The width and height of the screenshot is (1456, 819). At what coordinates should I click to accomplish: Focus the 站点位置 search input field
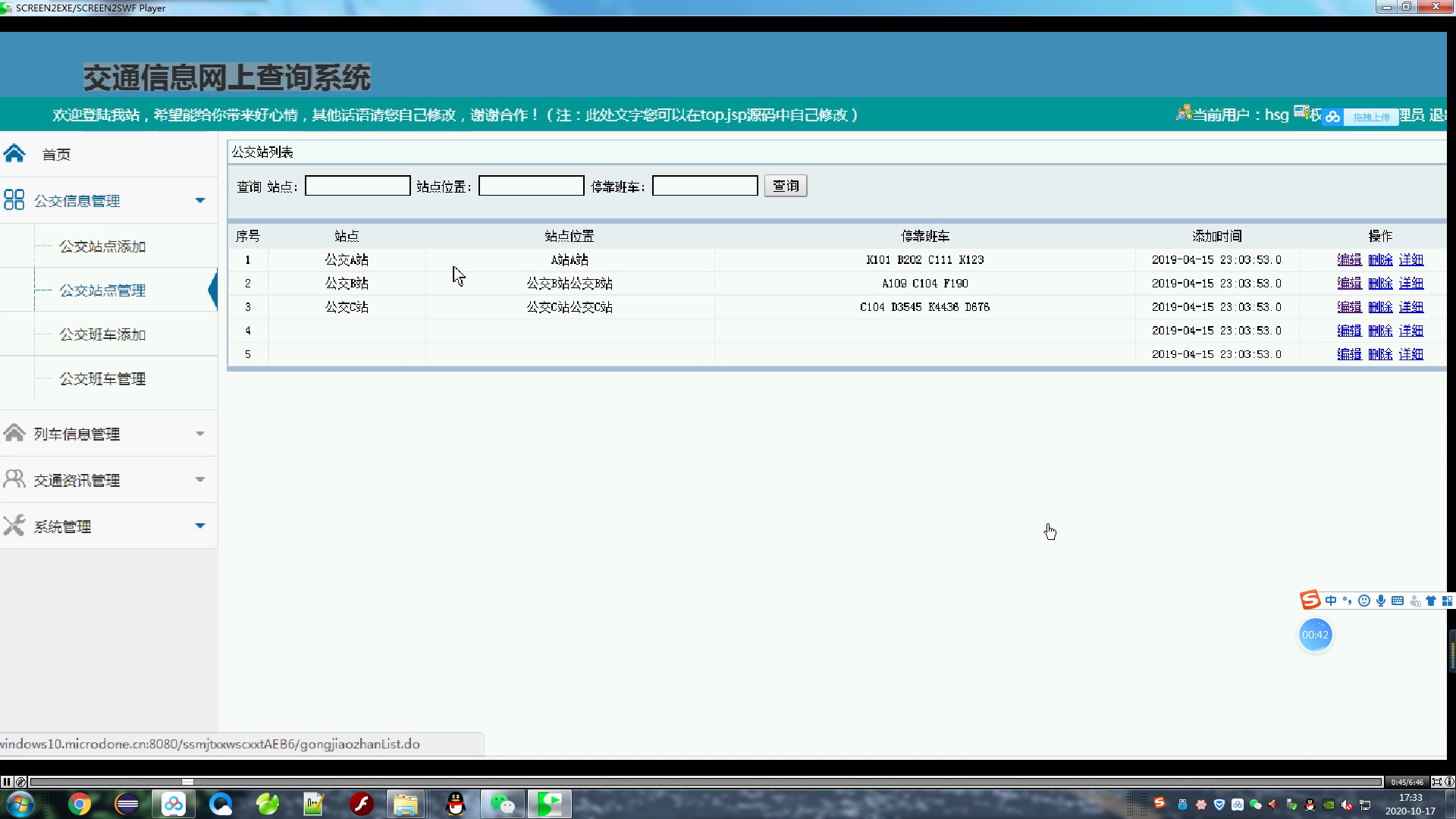tap(531, 186)
